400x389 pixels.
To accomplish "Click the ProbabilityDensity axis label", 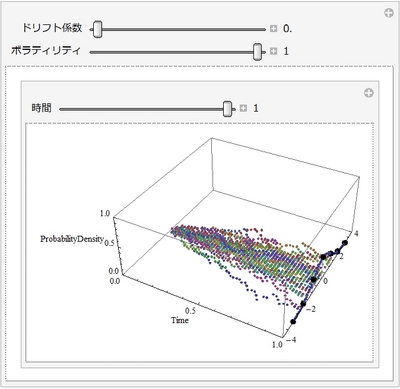I will 72,239.
